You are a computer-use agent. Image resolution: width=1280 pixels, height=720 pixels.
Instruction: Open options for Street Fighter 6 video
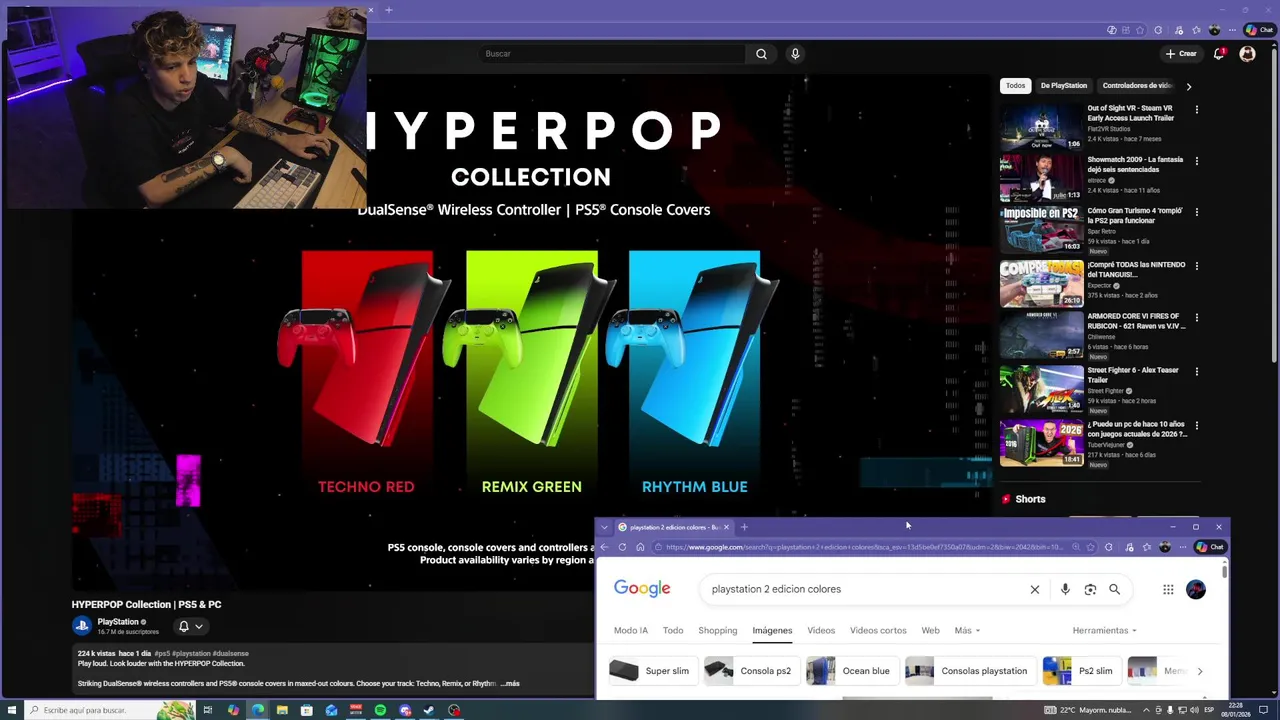[x=1197, y=371]
